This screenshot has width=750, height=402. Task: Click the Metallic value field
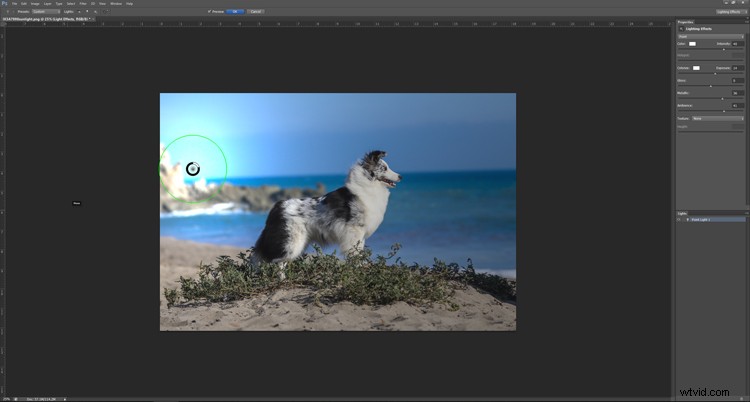click(x=738, y=93)
